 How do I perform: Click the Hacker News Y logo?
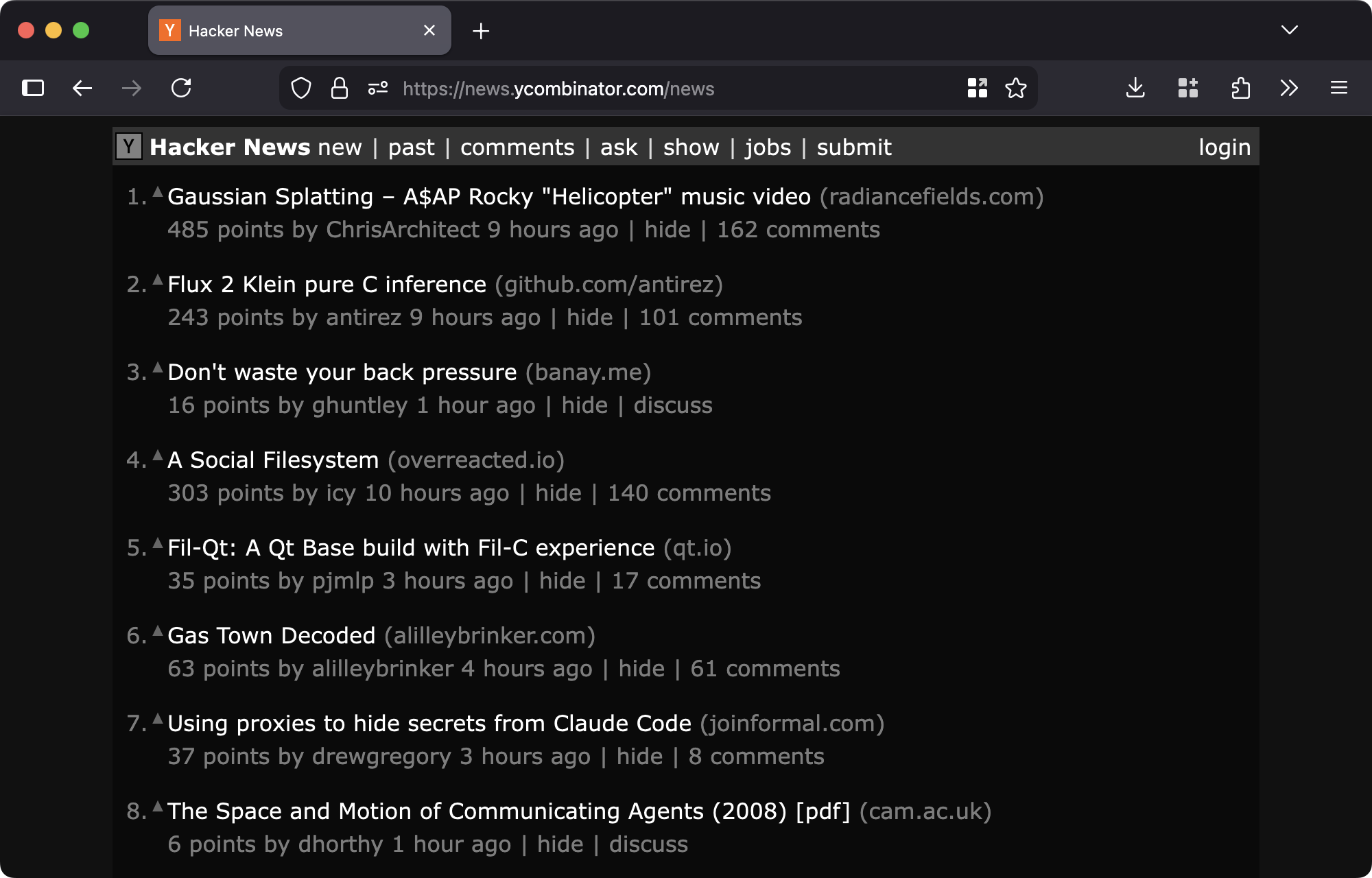click(x=128, y=147)
